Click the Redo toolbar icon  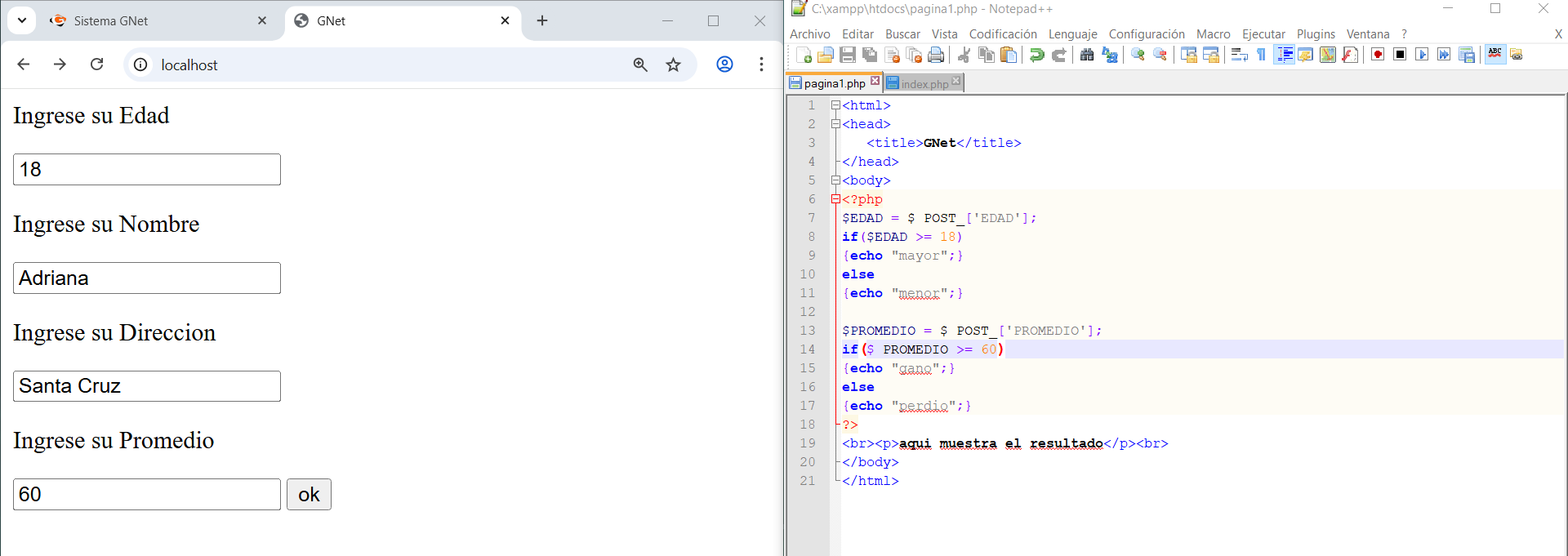(x=1059, y=55)
